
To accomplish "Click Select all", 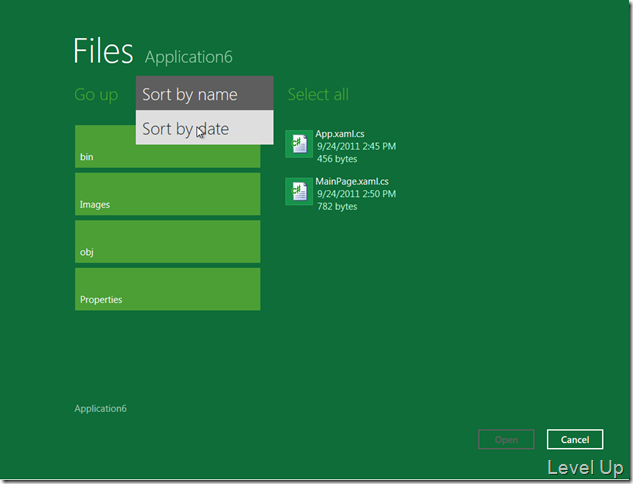I will click(x=318, y=94).
